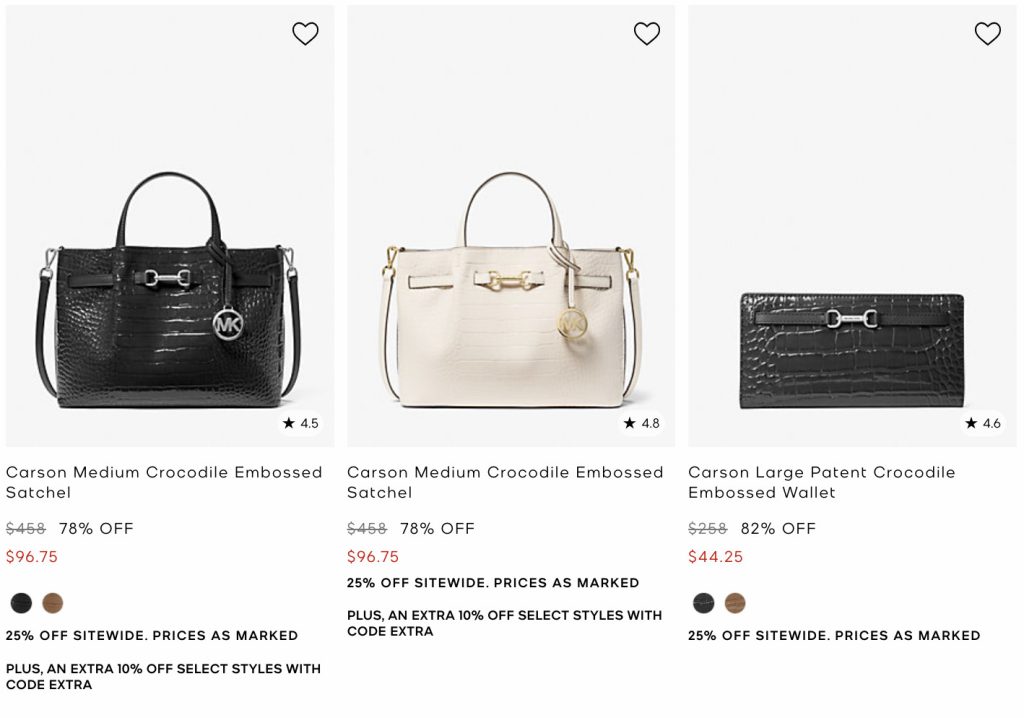Click 25% off sitewide text under wallet
The image size is (1024, 718).
tap(833, 635)
